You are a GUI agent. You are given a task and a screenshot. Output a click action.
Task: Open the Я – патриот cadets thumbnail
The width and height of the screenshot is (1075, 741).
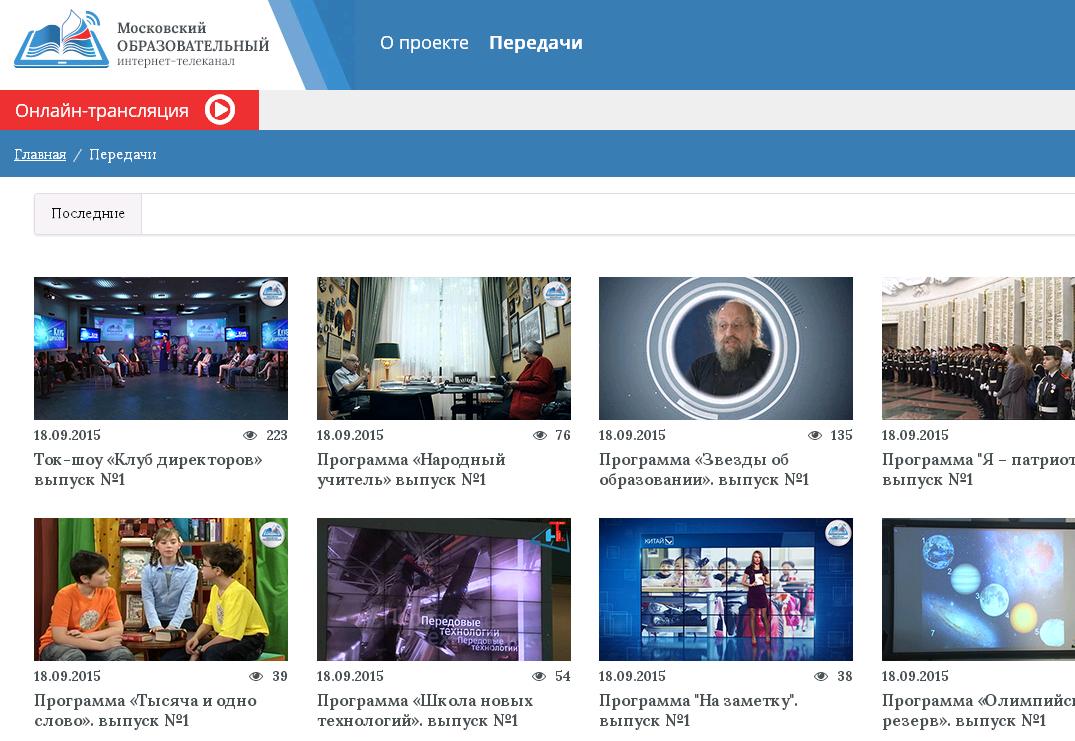pyautogui.click(x=978, y=348)
